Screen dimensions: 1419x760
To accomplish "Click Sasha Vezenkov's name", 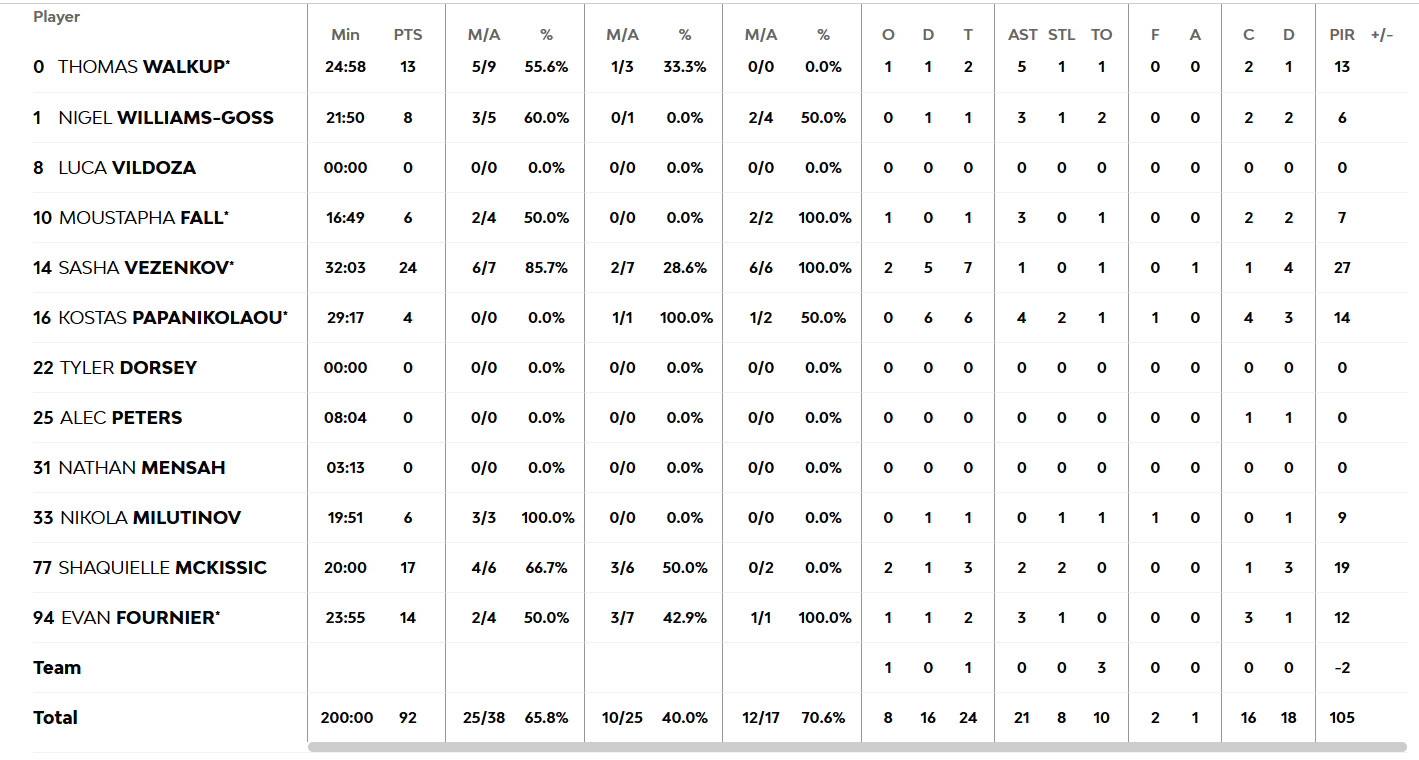I will pyautogui.click(x=144, y=267).
